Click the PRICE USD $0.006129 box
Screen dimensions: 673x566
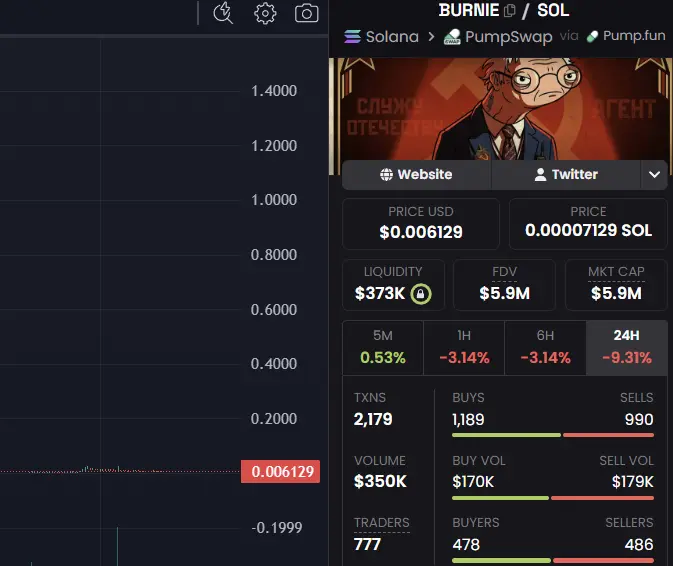[x=421, y=224]
